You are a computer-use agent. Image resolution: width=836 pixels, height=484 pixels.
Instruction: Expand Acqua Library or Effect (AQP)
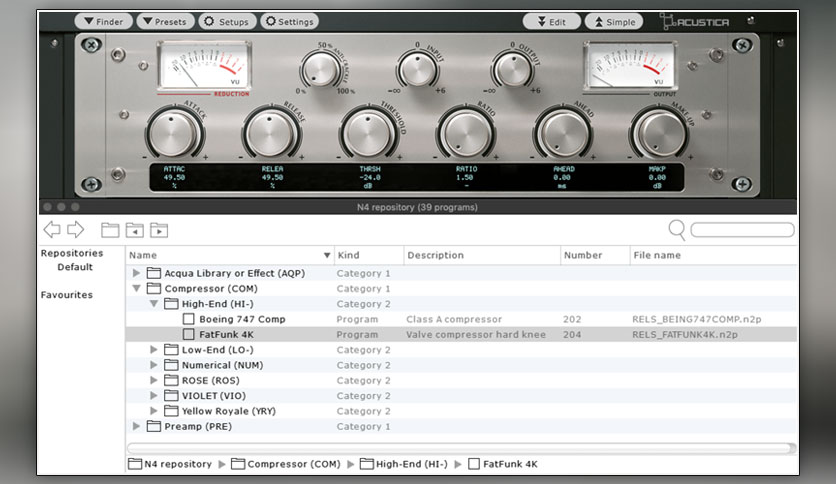(x=136, y=273)
